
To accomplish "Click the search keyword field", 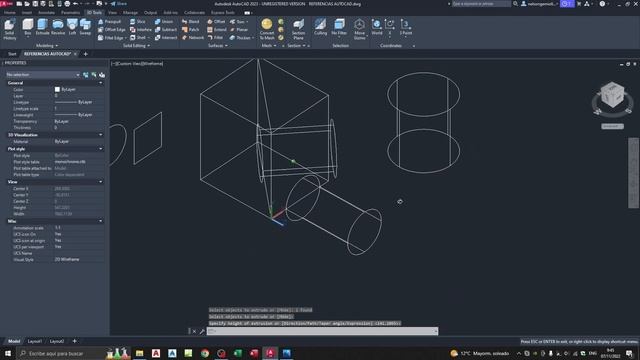I will [x=481, y=4].
